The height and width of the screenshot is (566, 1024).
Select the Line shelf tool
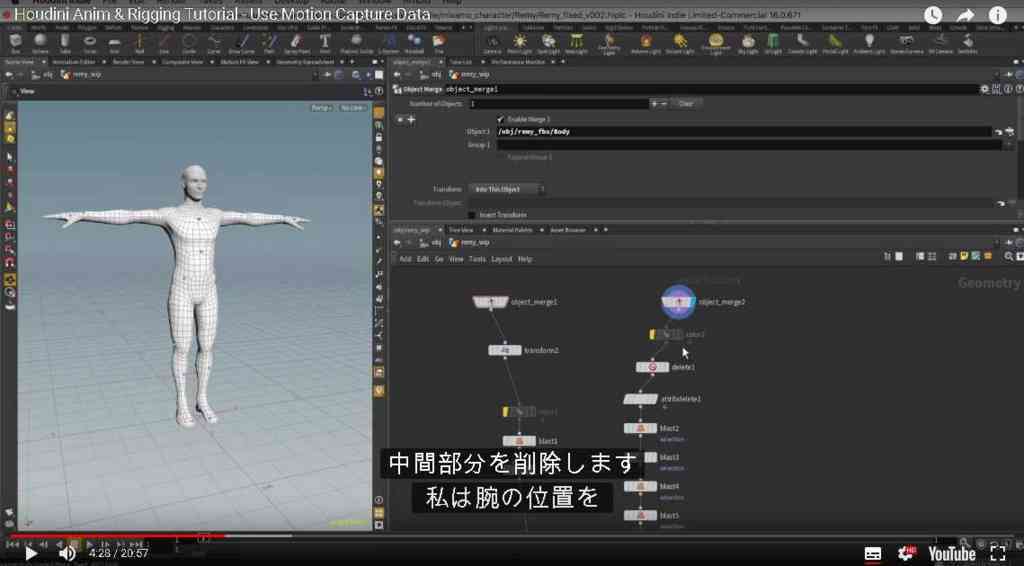pyautogui.click(x=164, y=43)
